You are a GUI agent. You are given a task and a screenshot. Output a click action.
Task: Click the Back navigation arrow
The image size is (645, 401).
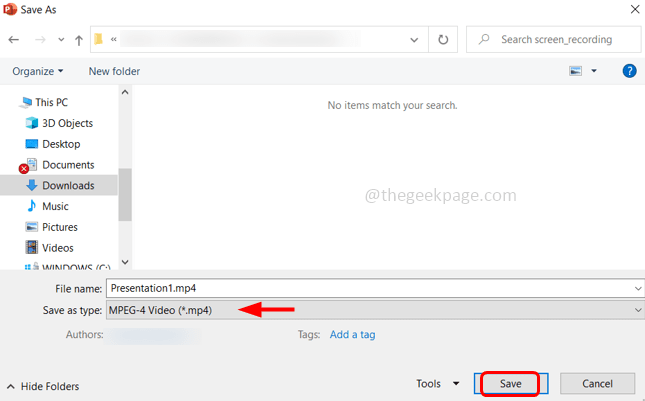point(14,39)
